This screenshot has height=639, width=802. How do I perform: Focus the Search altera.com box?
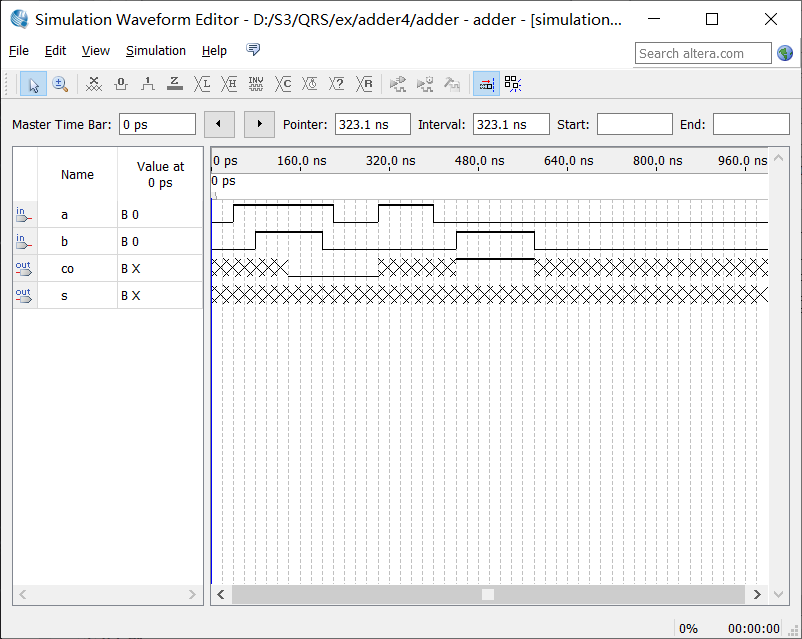coord(703,53)
